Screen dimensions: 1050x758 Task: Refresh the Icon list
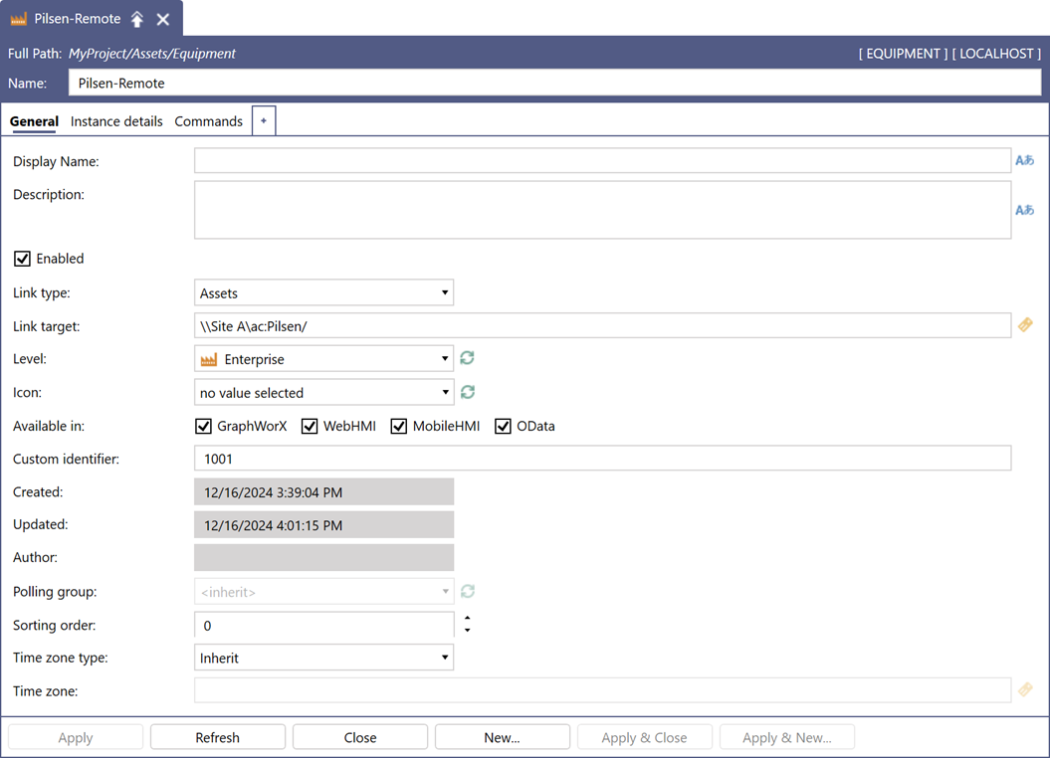(467, 392)
